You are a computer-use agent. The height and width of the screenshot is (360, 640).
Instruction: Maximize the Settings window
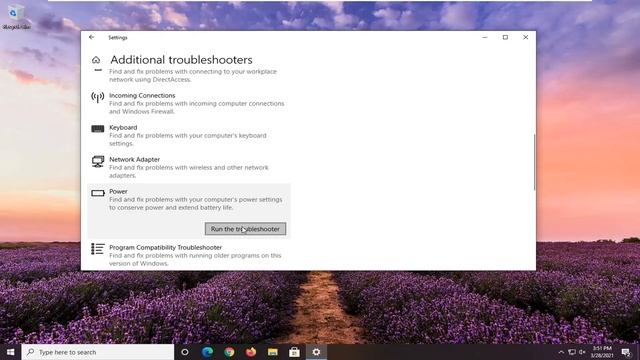point(505,37)
